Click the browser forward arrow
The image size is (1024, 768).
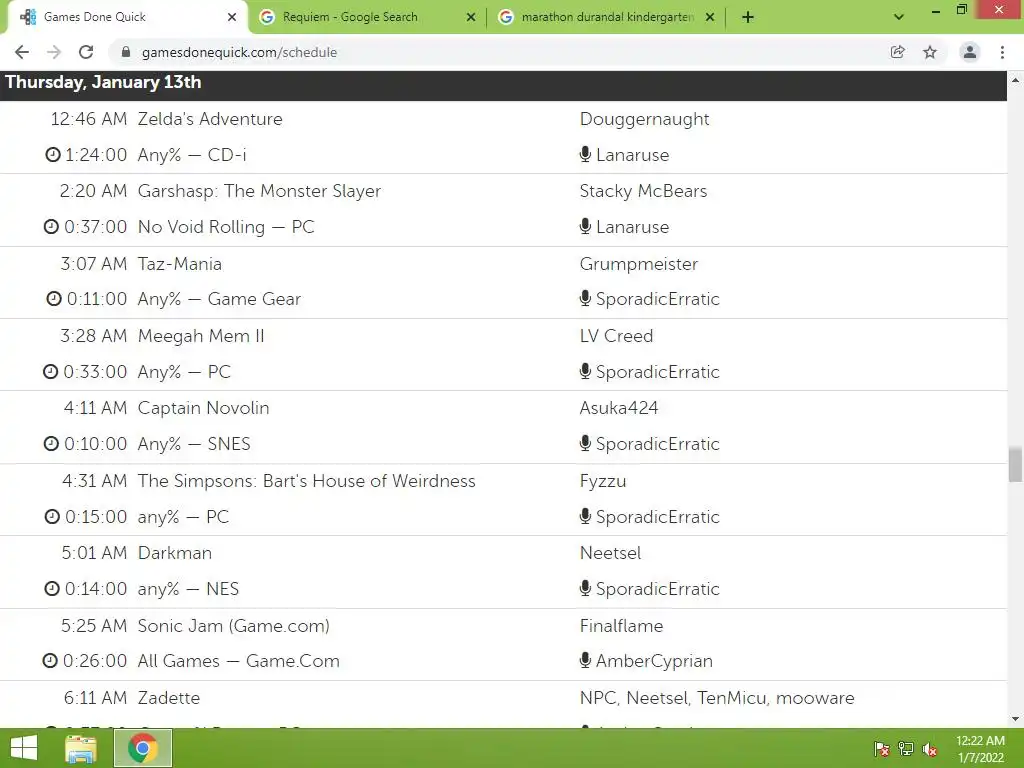point(54,52)
